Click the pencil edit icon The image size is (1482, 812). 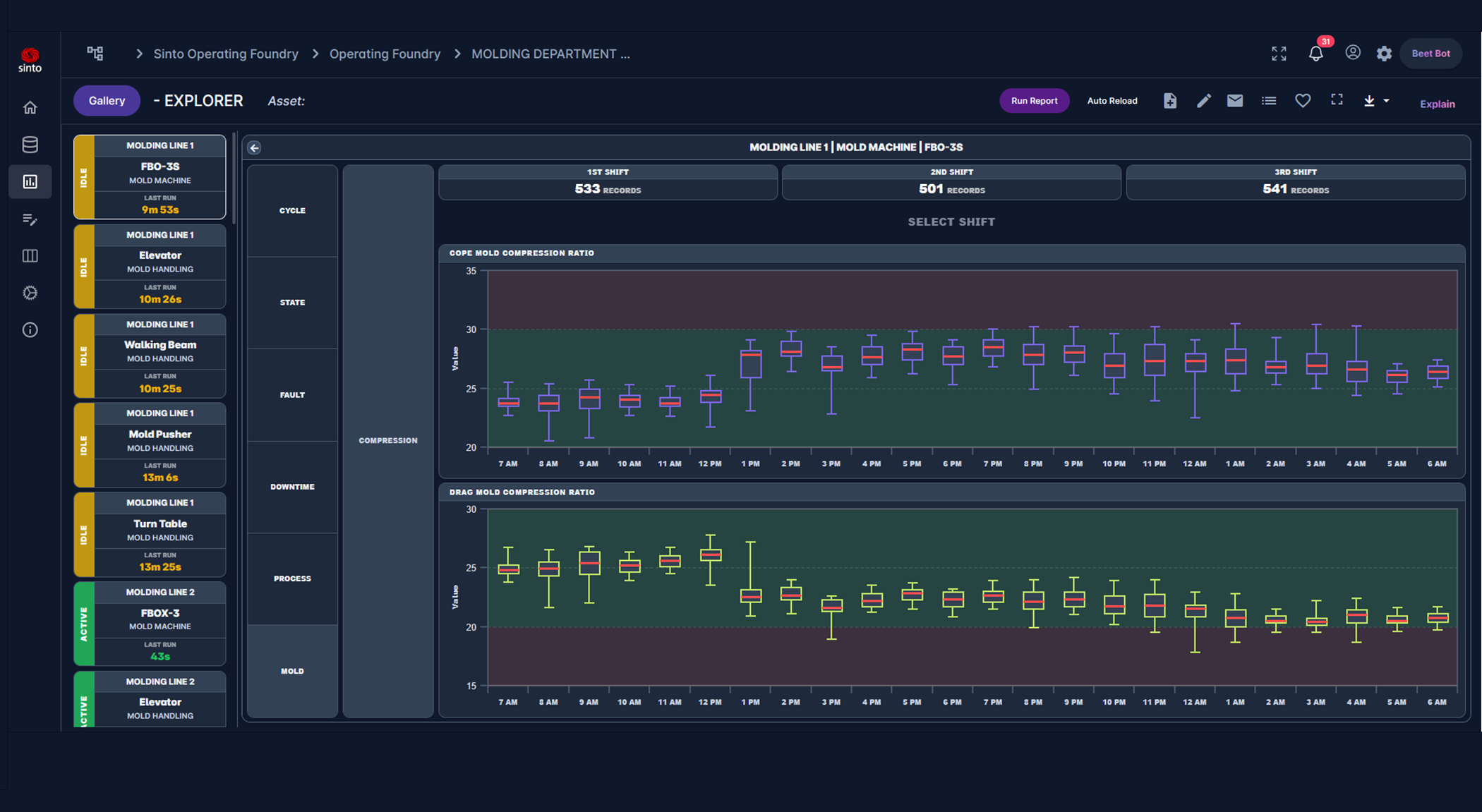pos(1204,101)
